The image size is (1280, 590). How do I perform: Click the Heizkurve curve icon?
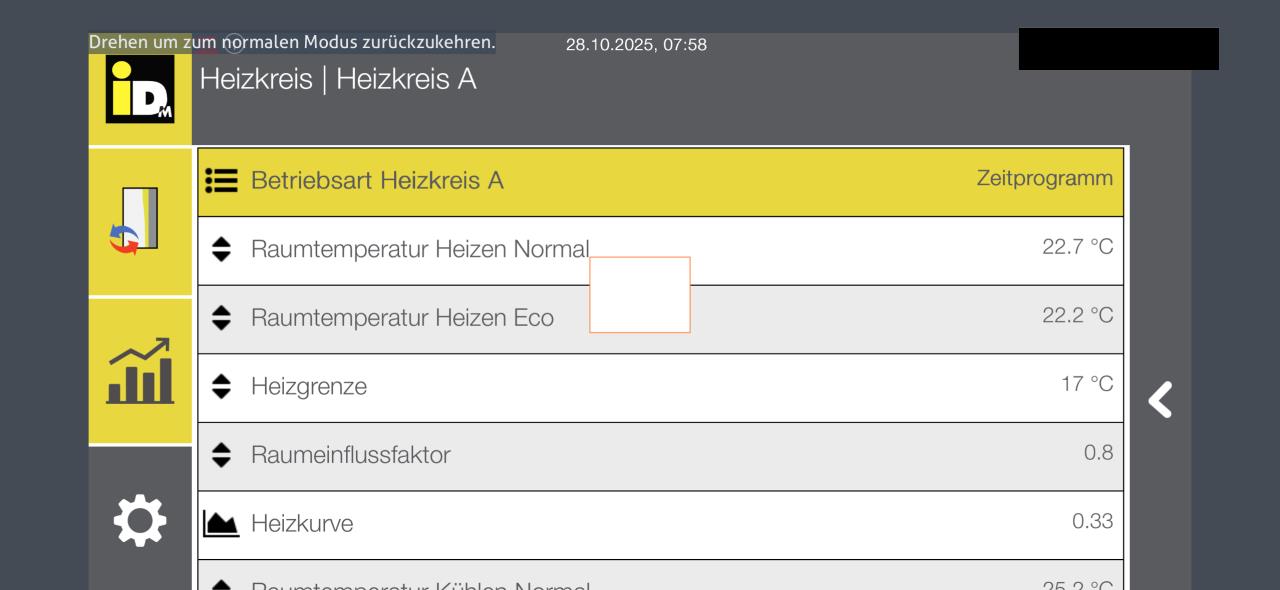point(221,523)
